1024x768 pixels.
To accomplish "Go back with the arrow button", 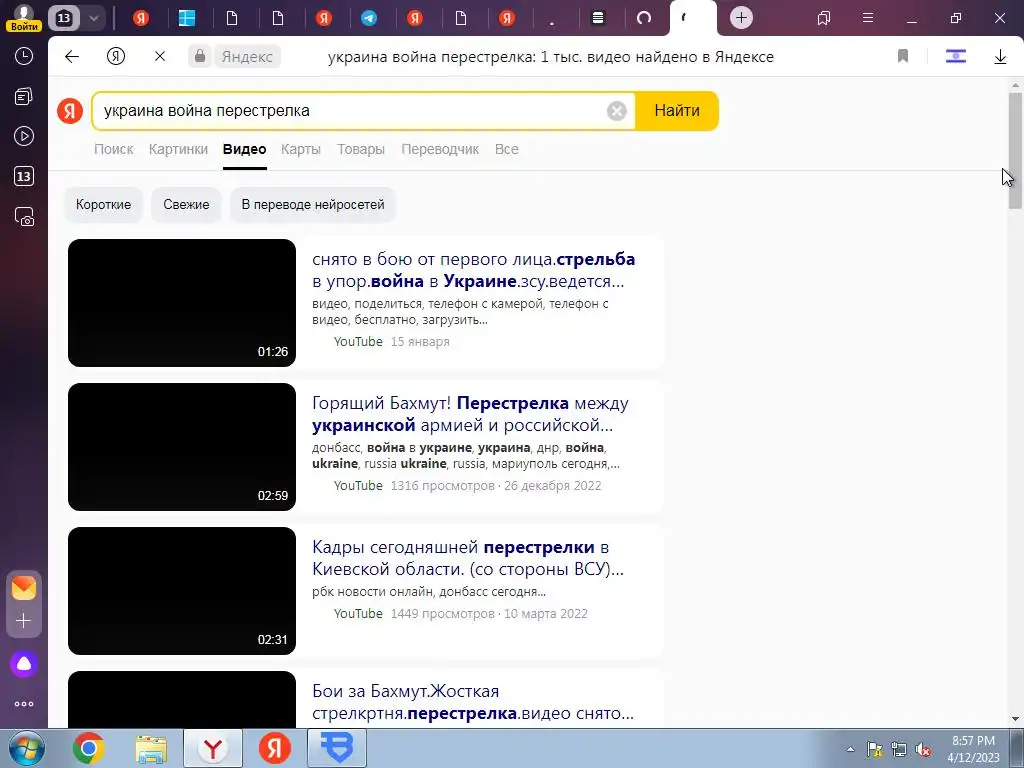I will click(x=72, y=57).
